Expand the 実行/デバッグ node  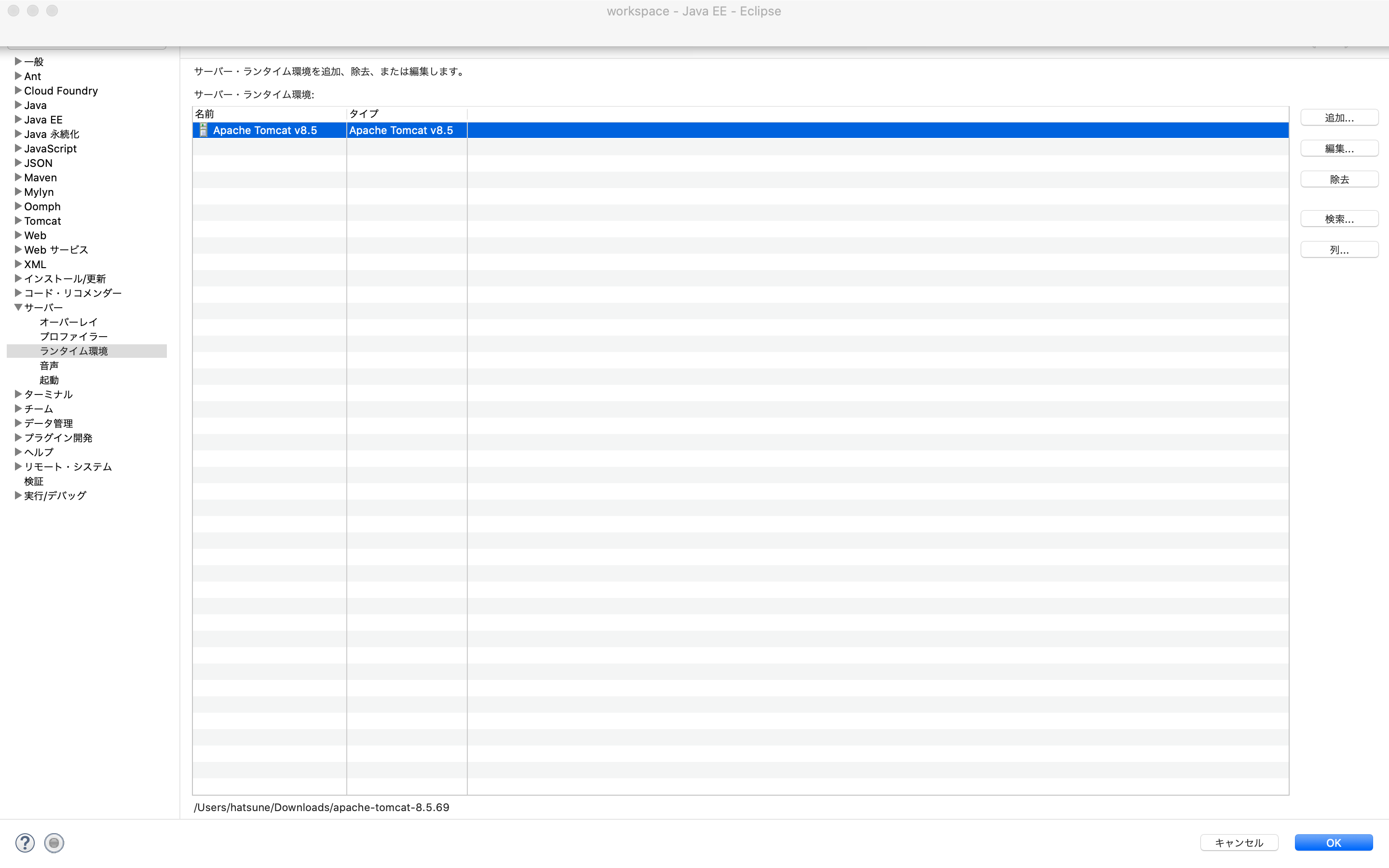click(x=18, y=495)
